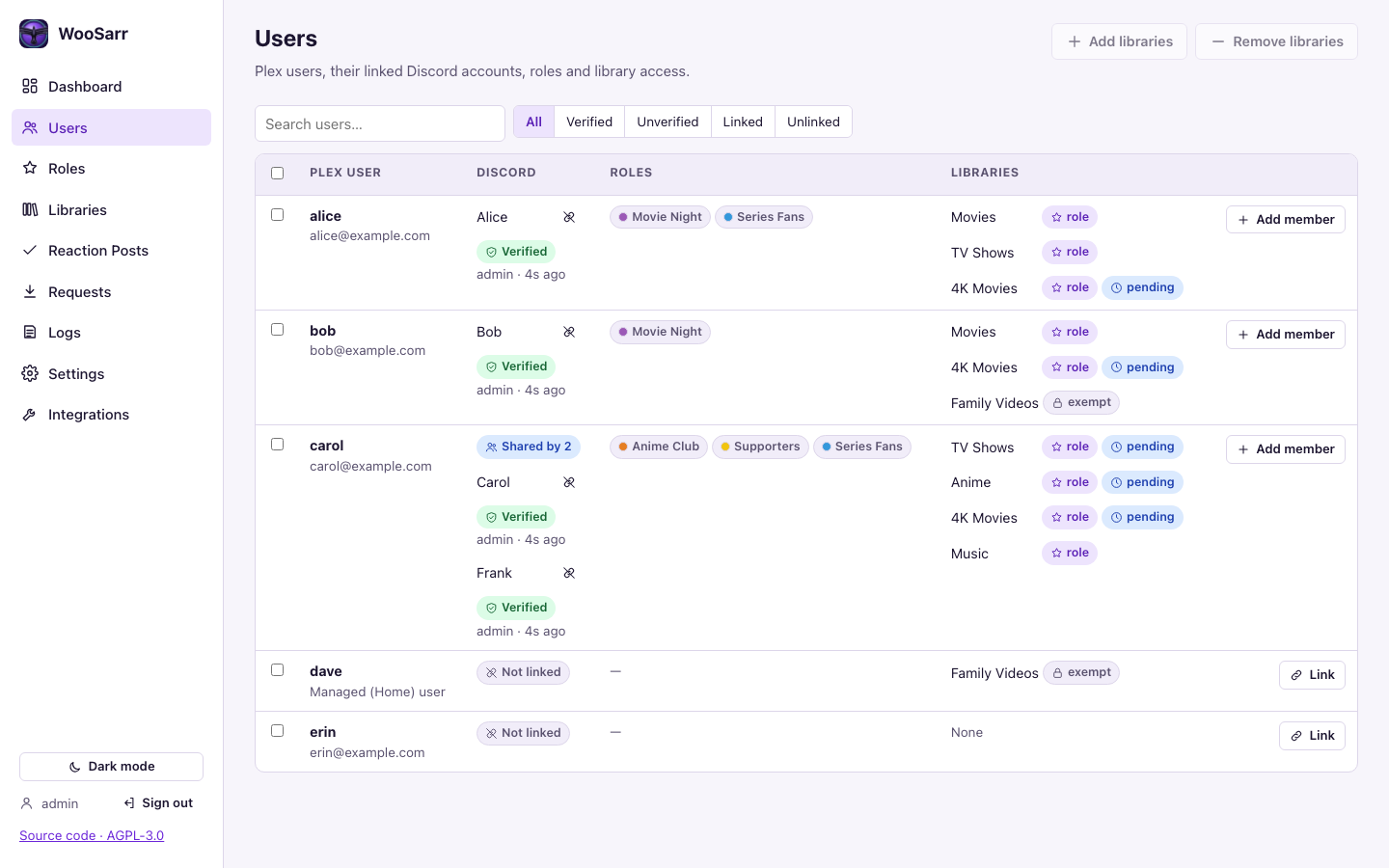This screenshot has height=868, width=1389.
Task: Click the WooSarr logo icon
Action: [x=34, y=34]
